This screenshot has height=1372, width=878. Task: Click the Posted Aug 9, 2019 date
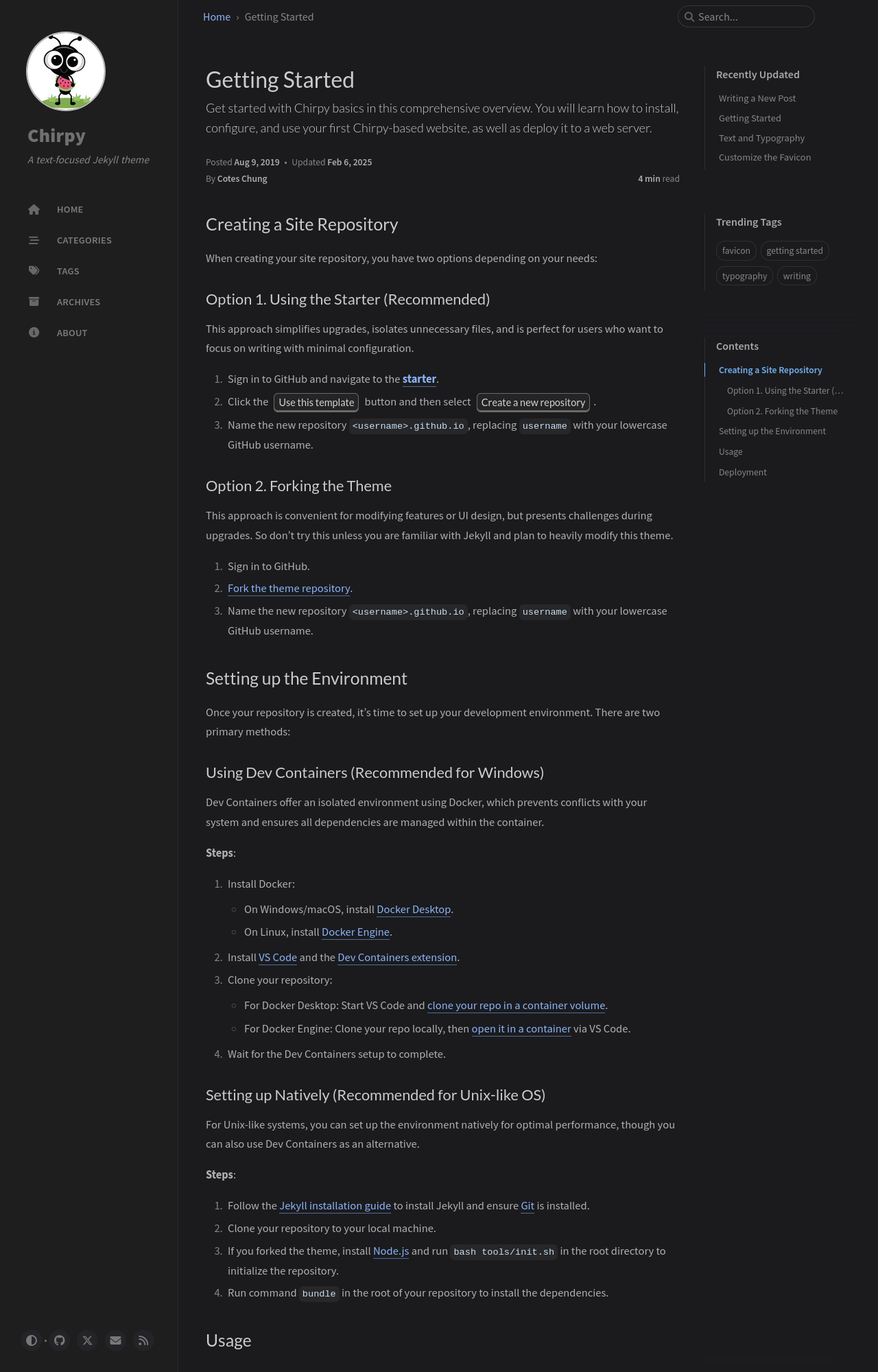point(243,162)
